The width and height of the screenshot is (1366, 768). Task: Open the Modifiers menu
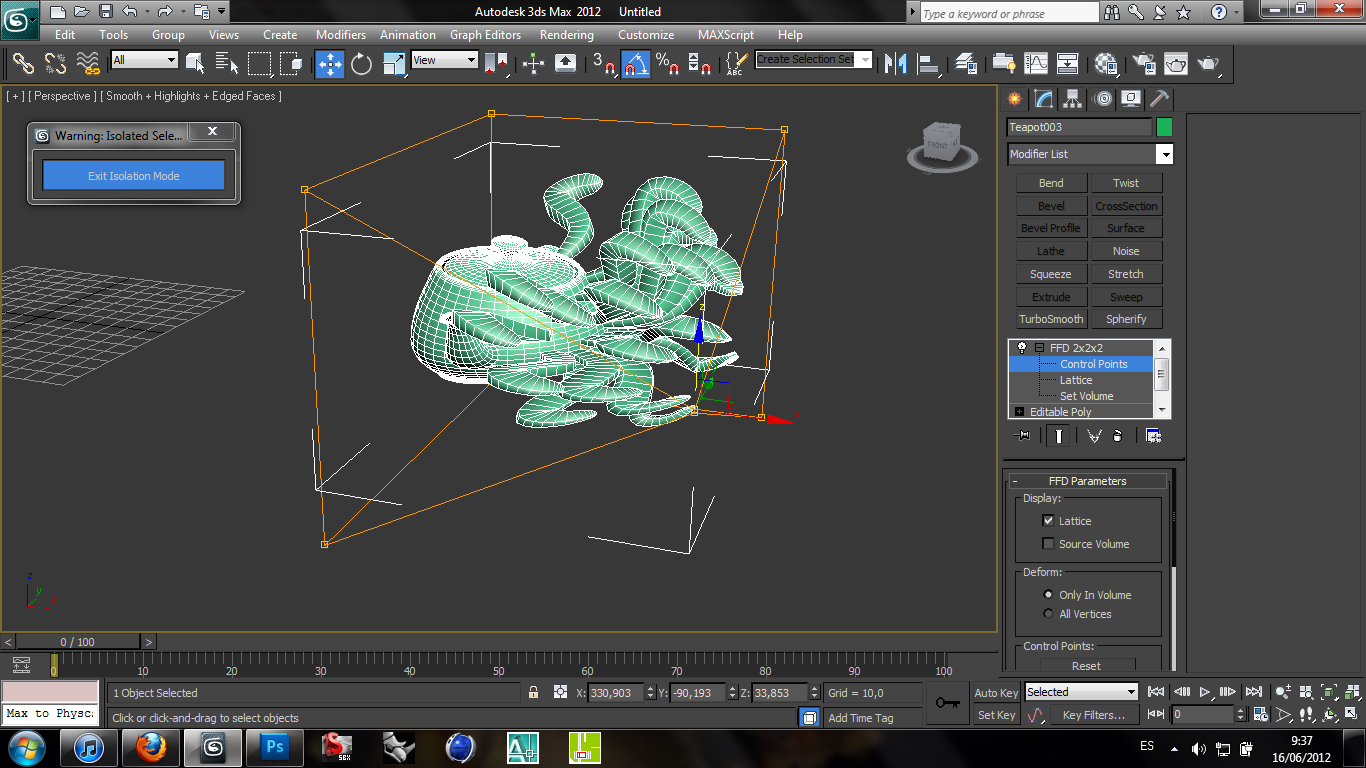pos(341,35)
